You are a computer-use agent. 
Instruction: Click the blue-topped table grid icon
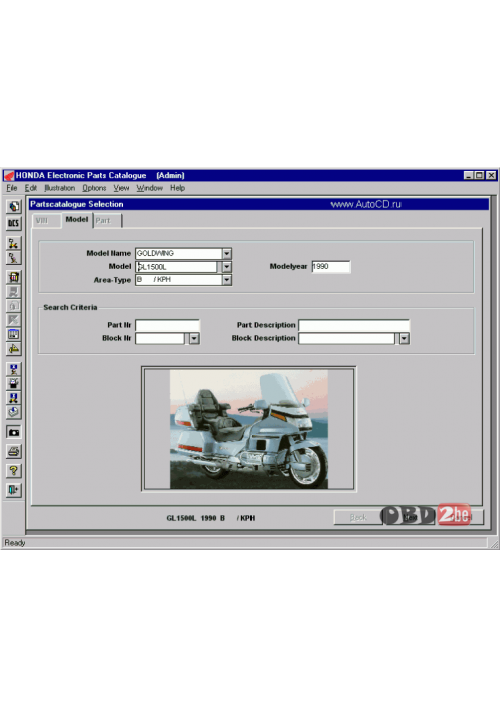click(13, 334)
